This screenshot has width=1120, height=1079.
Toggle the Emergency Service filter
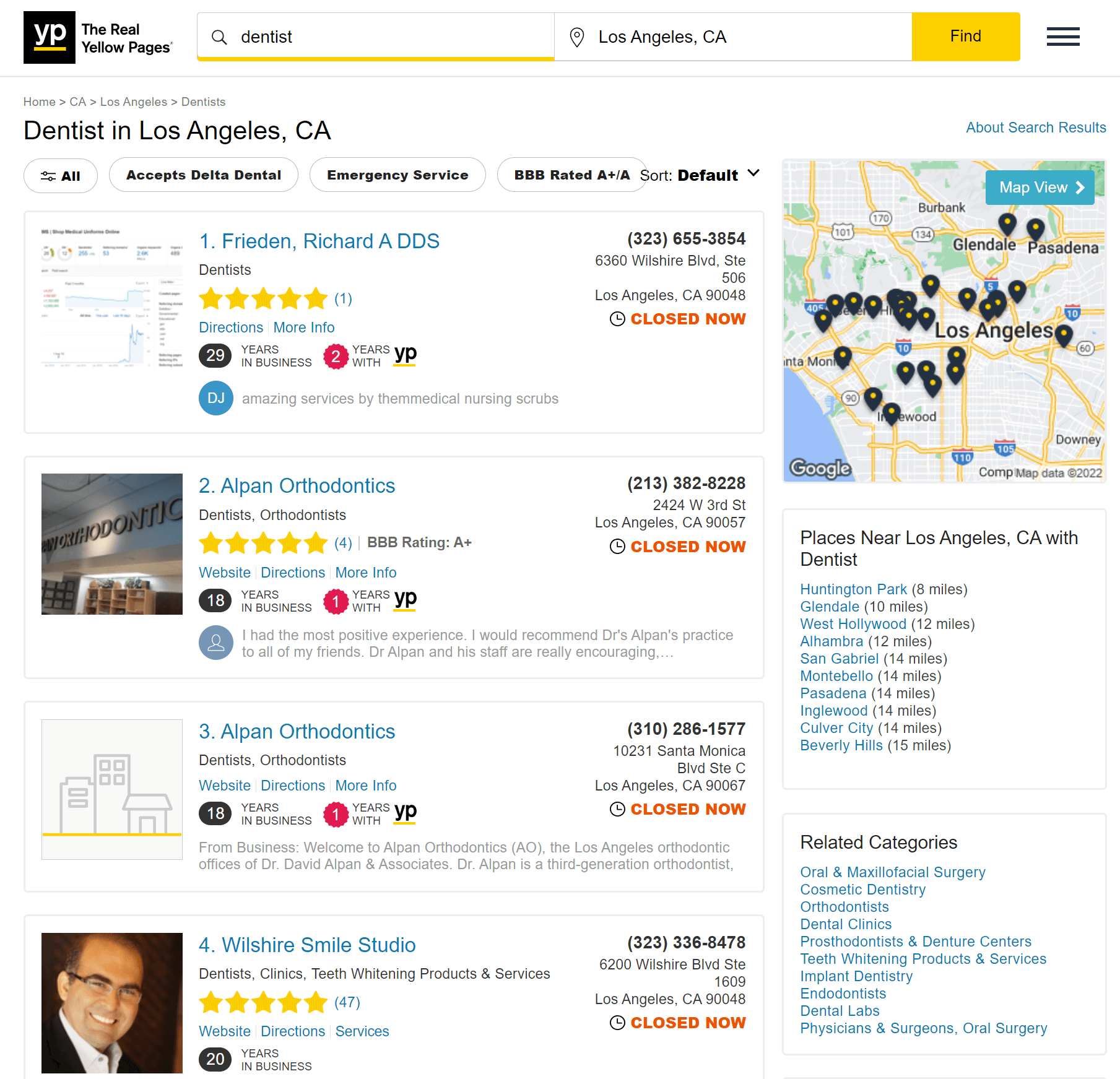(397, 175)
